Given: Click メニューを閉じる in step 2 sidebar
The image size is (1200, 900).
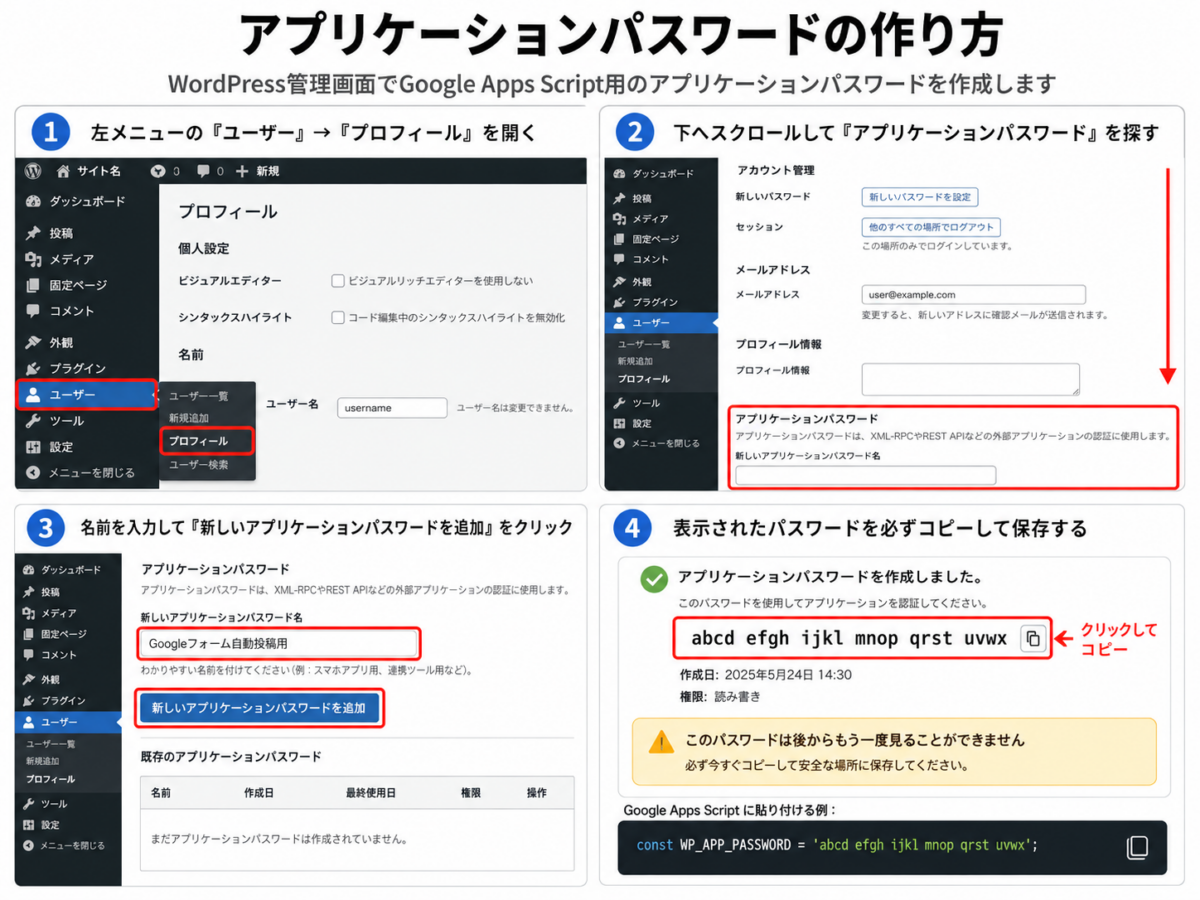Looking at the screenshot, I should (658, 443).
